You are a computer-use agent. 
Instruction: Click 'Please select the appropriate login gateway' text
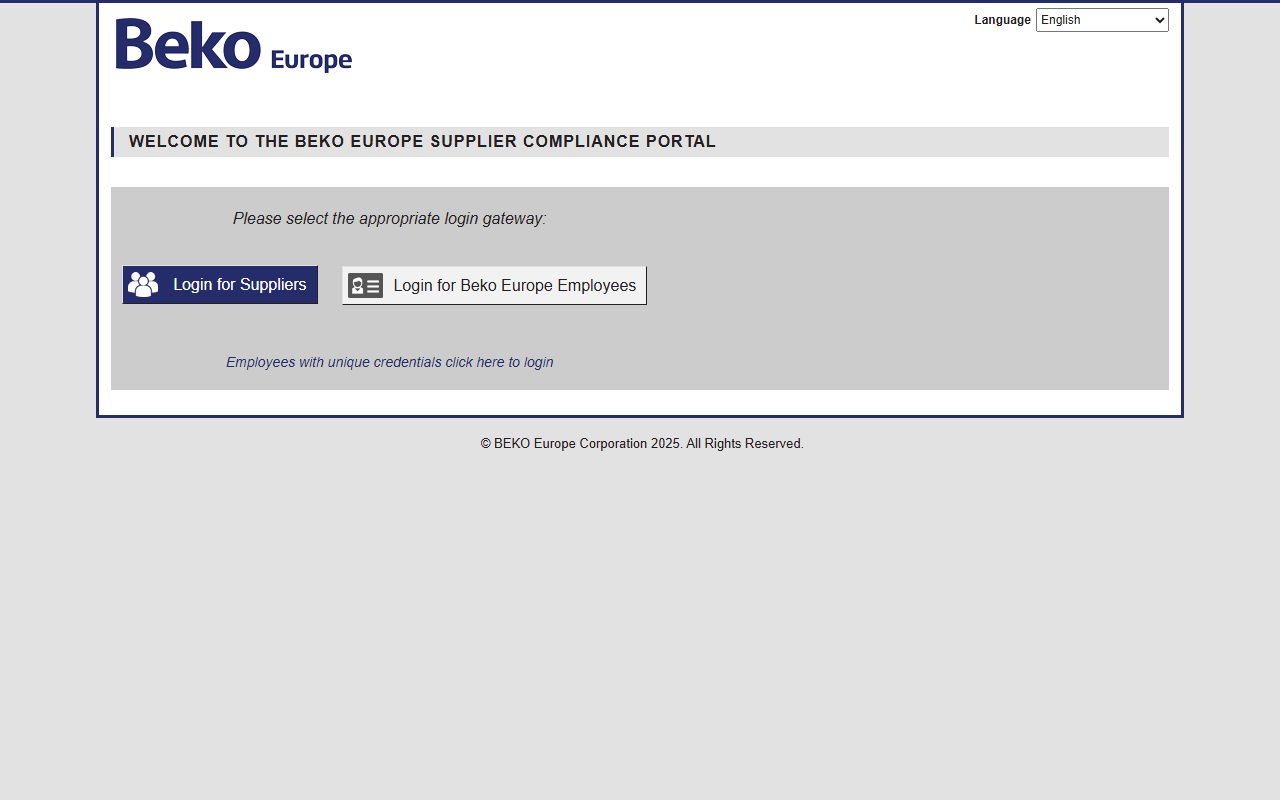pos(389,218)
